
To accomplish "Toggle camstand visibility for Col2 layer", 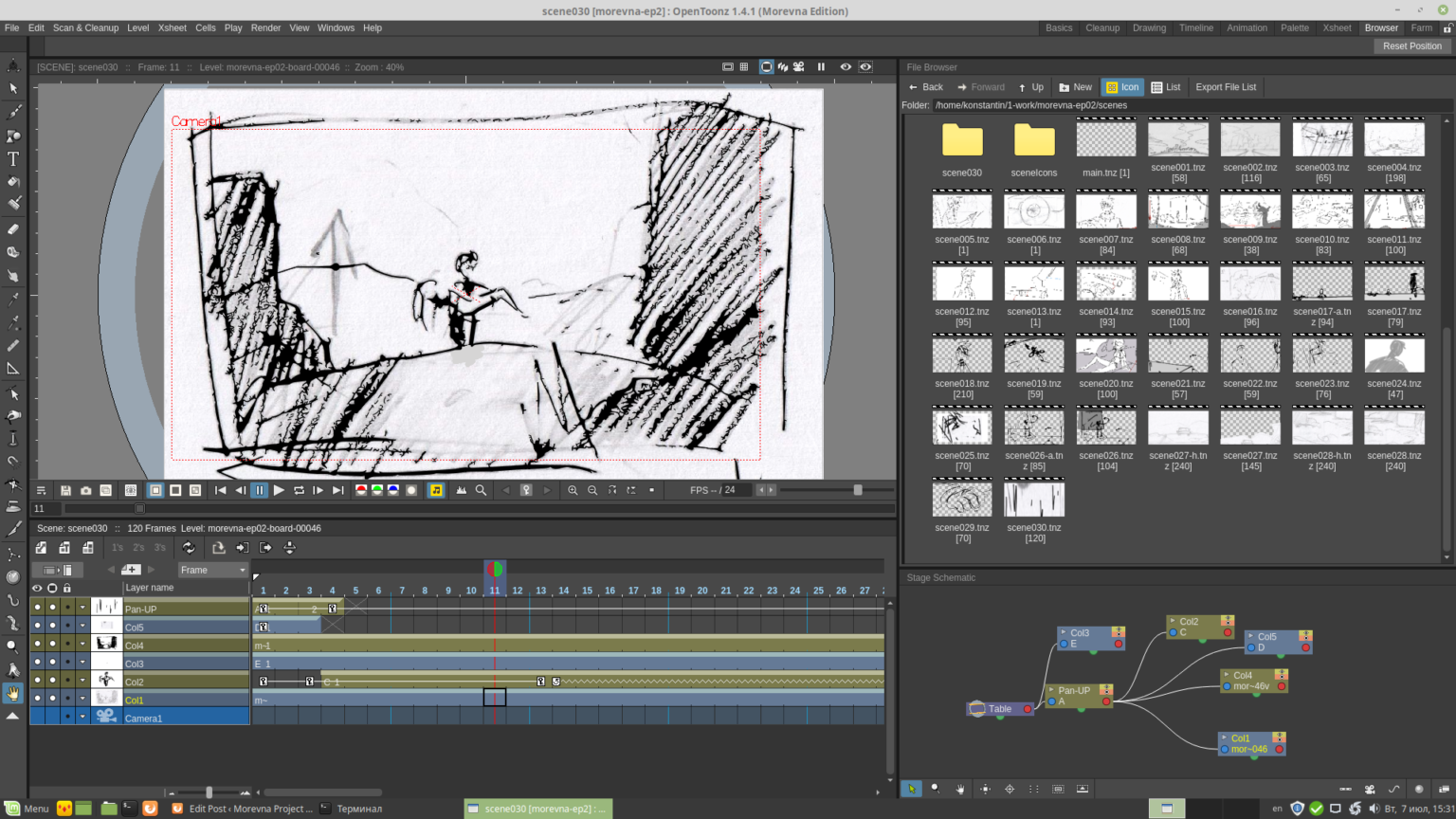I will 52,681.
